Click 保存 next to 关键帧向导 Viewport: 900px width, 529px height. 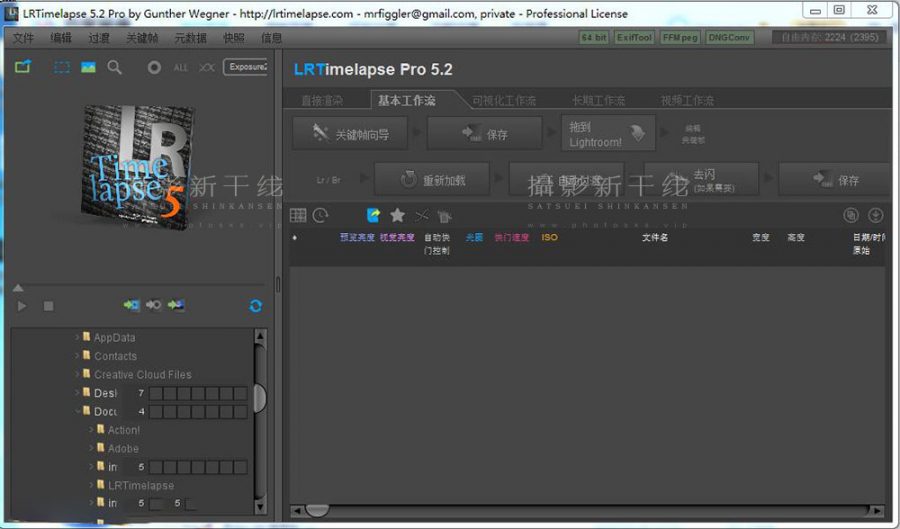pyautogui.click(x=485, y=134)
